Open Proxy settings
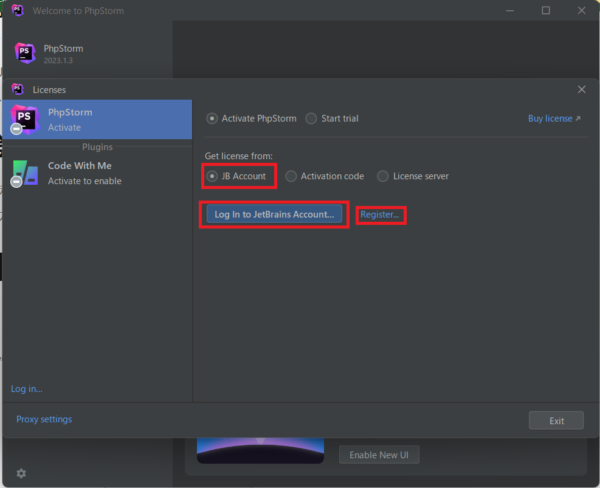 [44, 419]
